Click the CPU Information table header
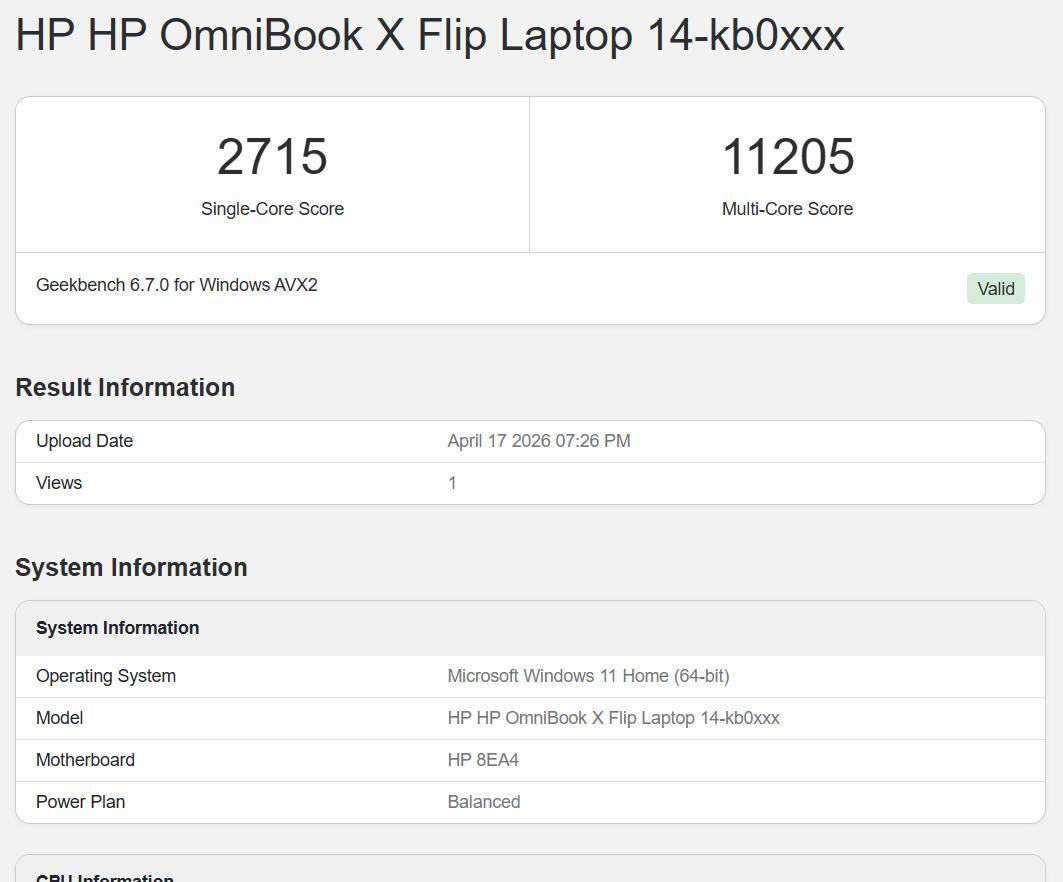Image resolution: width=1063 pixels, height=882 pixels. coord(530,869)
